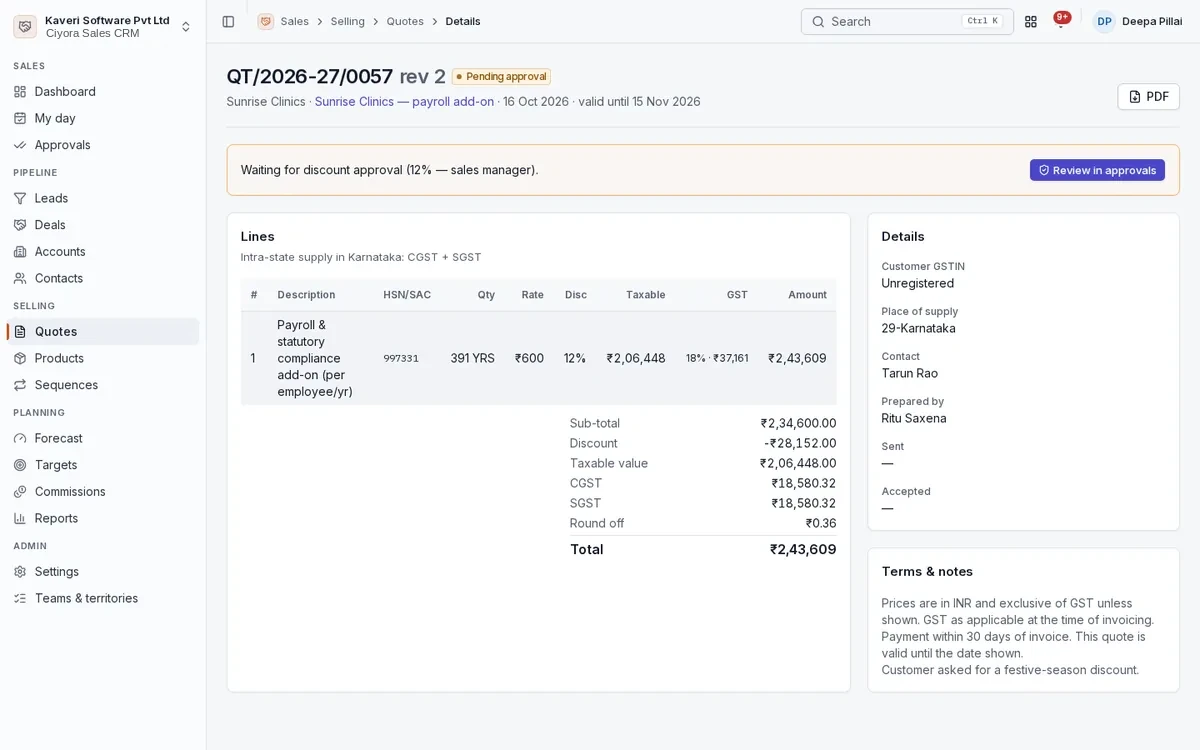The image size is (1200, 750).
Task: Open the apps grid icon
Action: [x=1031, y=21]
